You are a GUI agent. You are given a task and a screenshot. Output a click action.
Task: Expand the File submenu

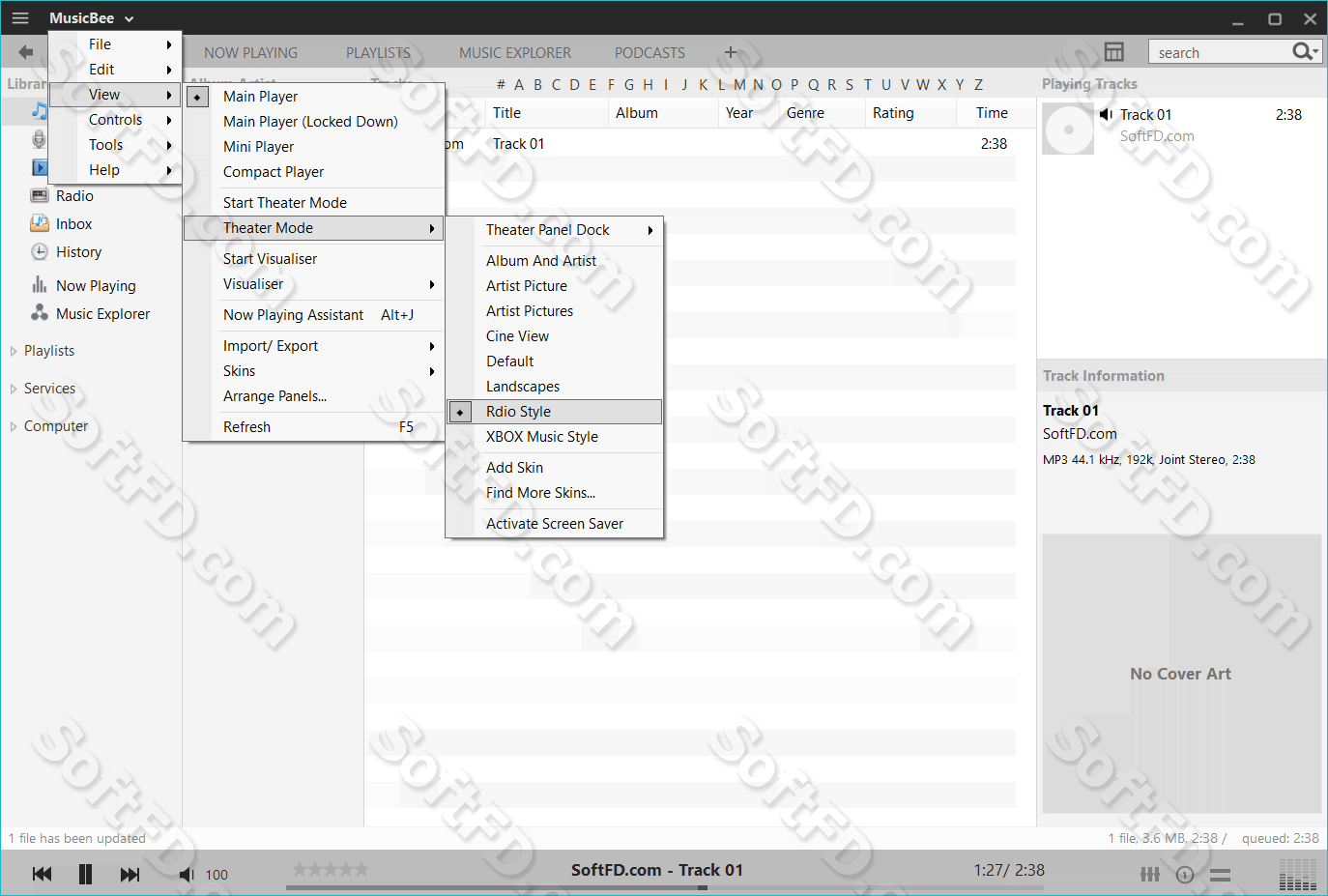coord(115,44)
